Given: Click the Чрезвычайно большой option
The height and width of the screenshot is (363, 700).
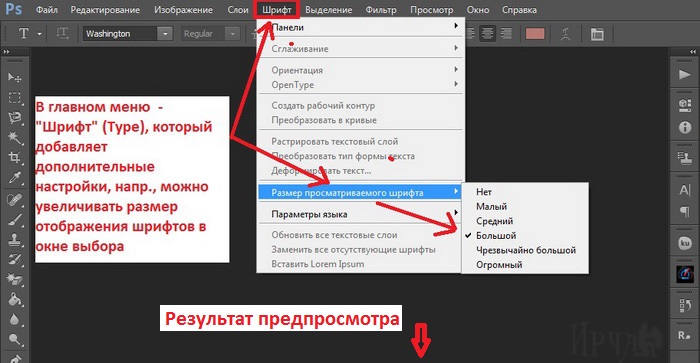Looking at the screenshot, I should [x=525, y=250].
